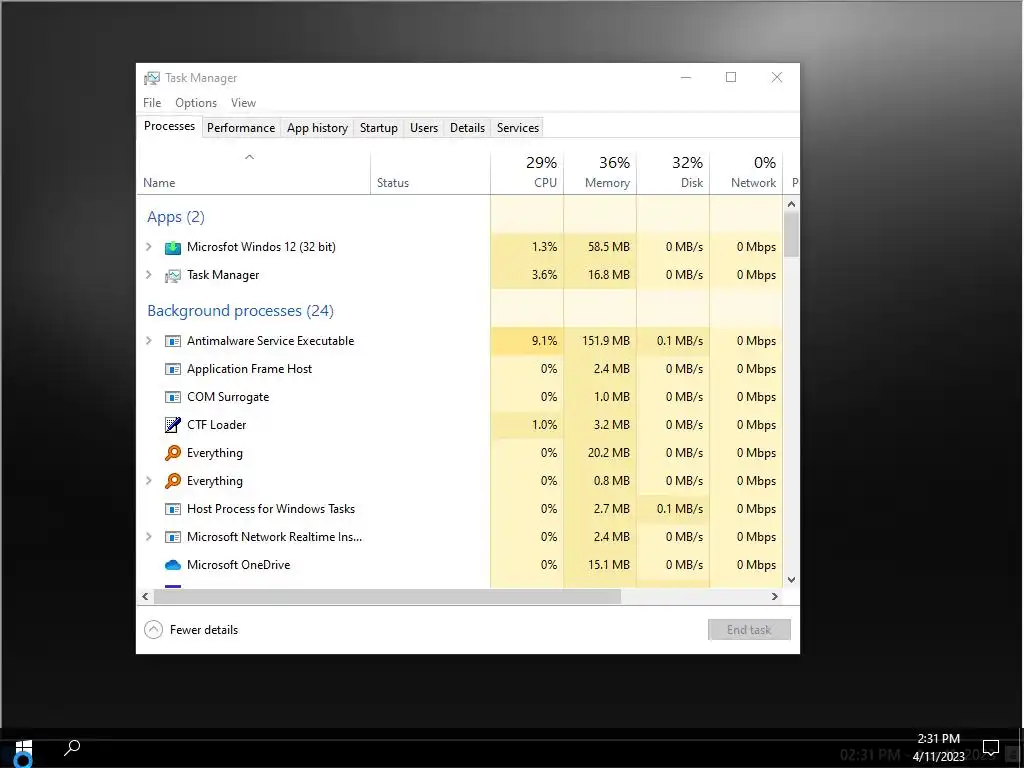Click the Microsoft Network Realtime Inspection icon

(172, 537)
